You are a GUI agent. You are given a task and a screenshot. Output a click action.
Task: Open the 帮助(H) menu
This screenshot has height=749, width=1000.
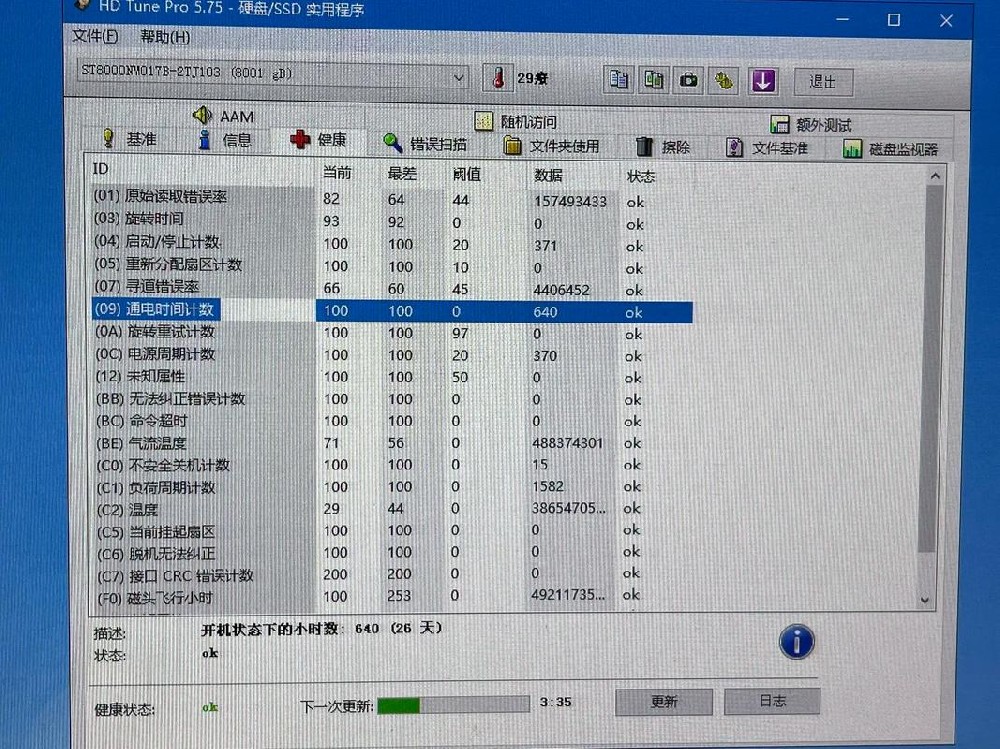pyautogui.click(x=165, y=37)
